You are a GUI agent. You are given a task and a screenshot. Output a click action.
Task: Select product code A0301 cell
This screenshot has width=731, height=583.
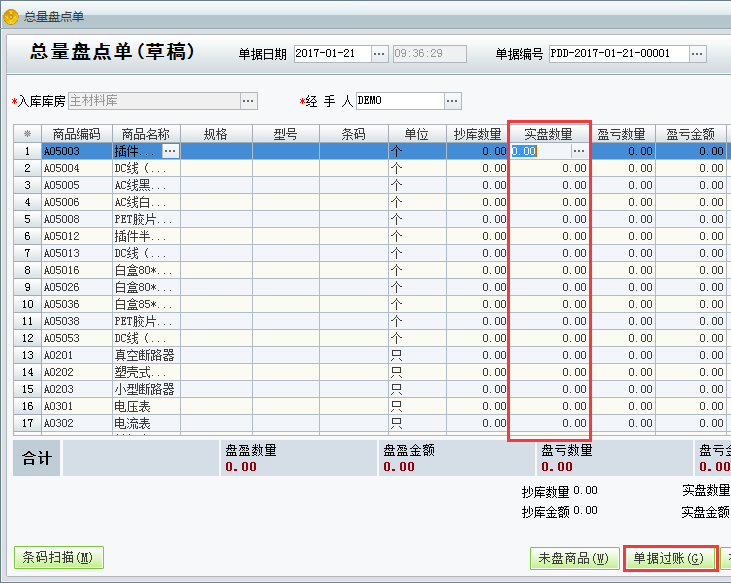pos(77,406)
